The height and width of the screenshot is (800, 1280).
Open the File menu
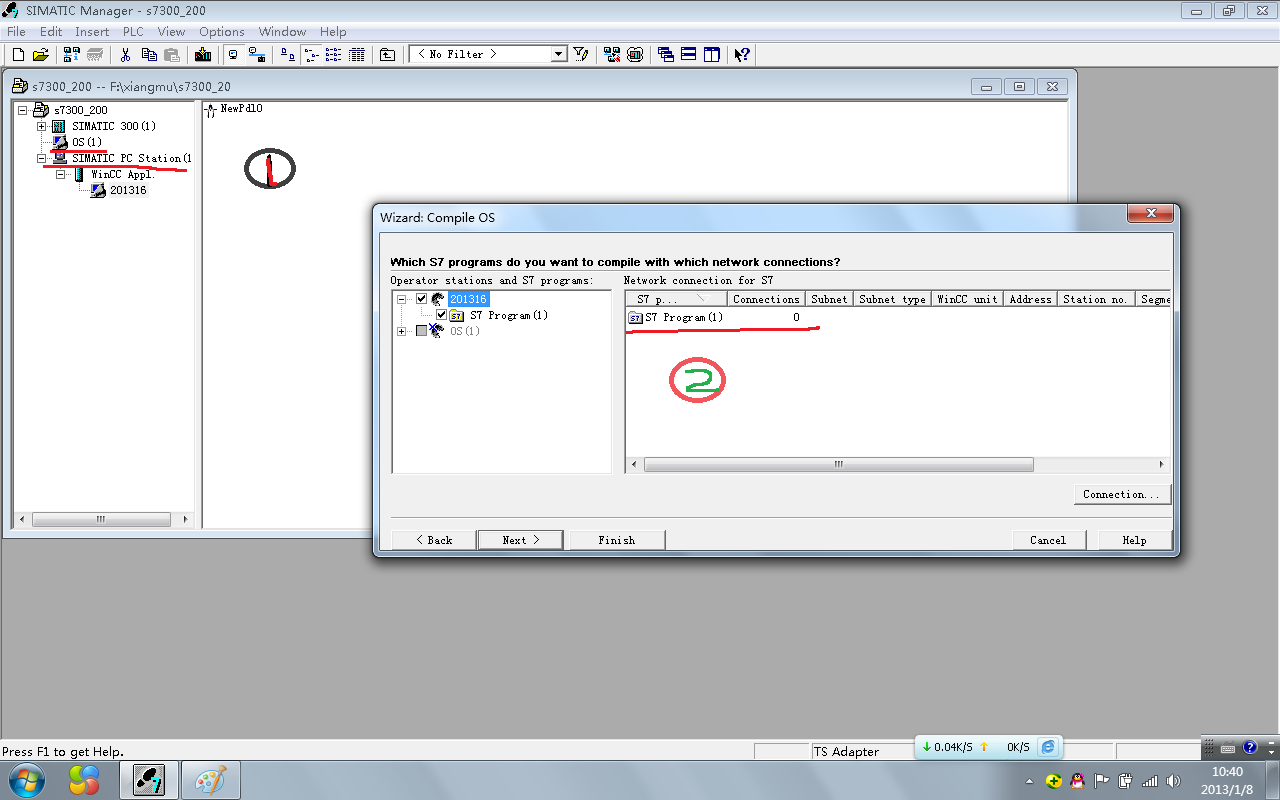(16, 32)
